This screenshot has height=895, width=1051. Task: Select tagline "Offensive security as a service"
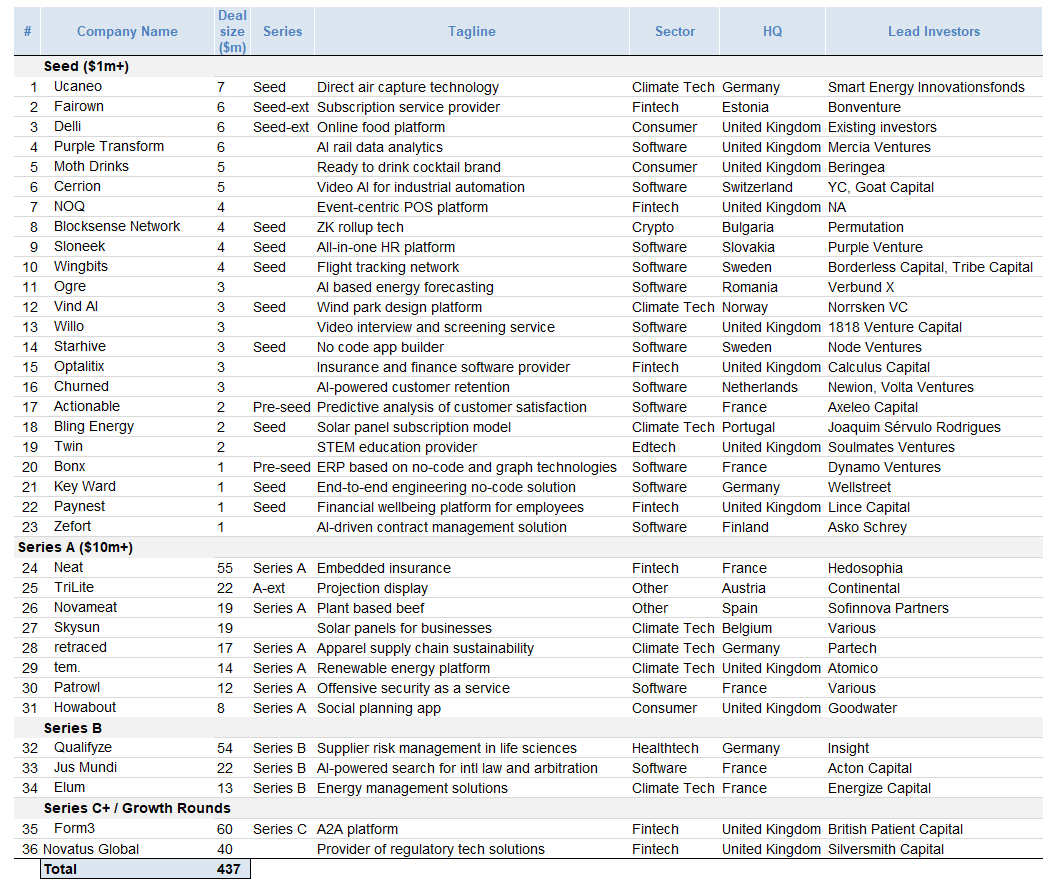tap(413, 689)
